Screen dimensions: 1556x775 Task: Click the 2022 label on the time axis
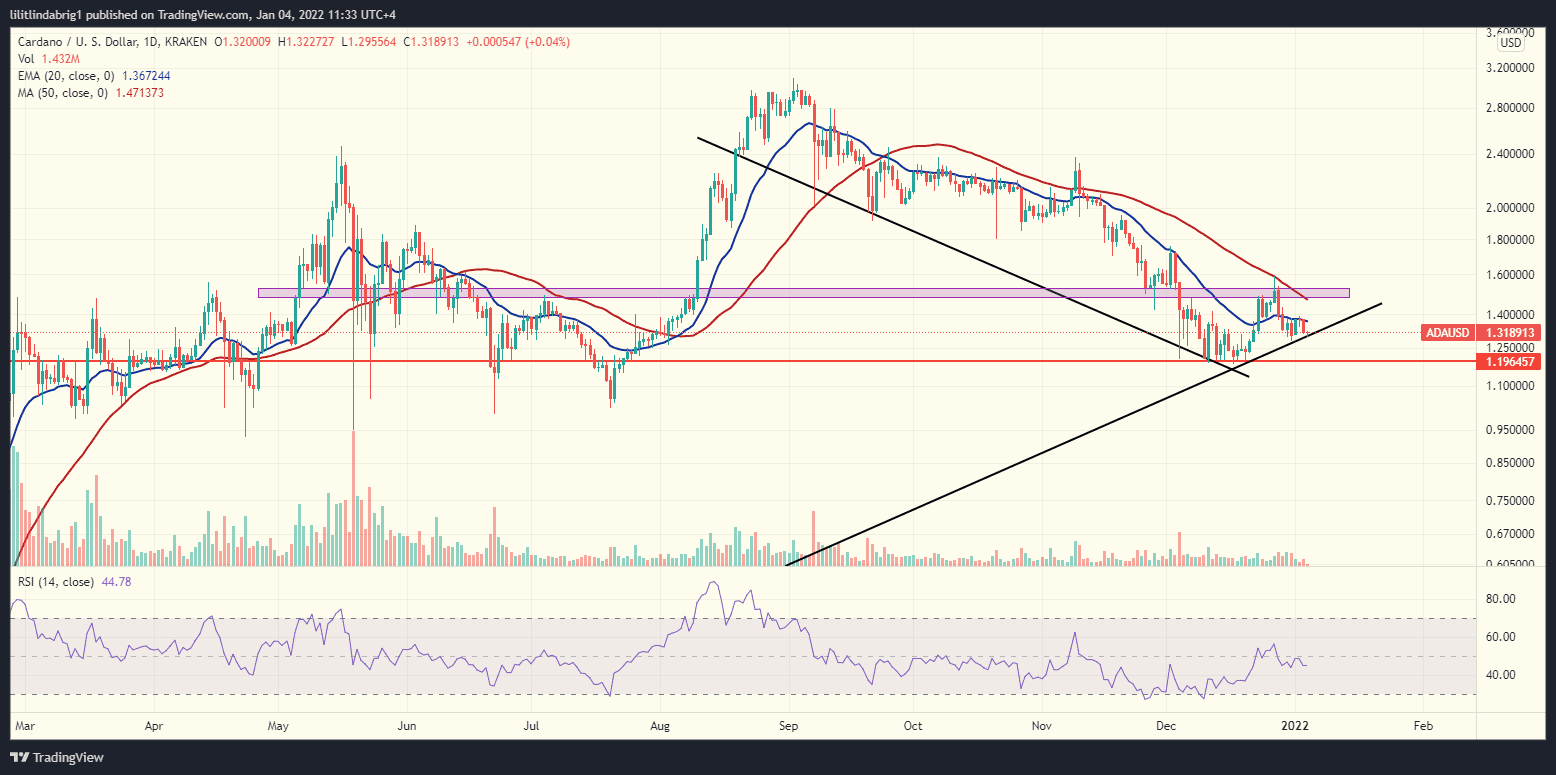pyautogui.click(x=1297, y=726)
